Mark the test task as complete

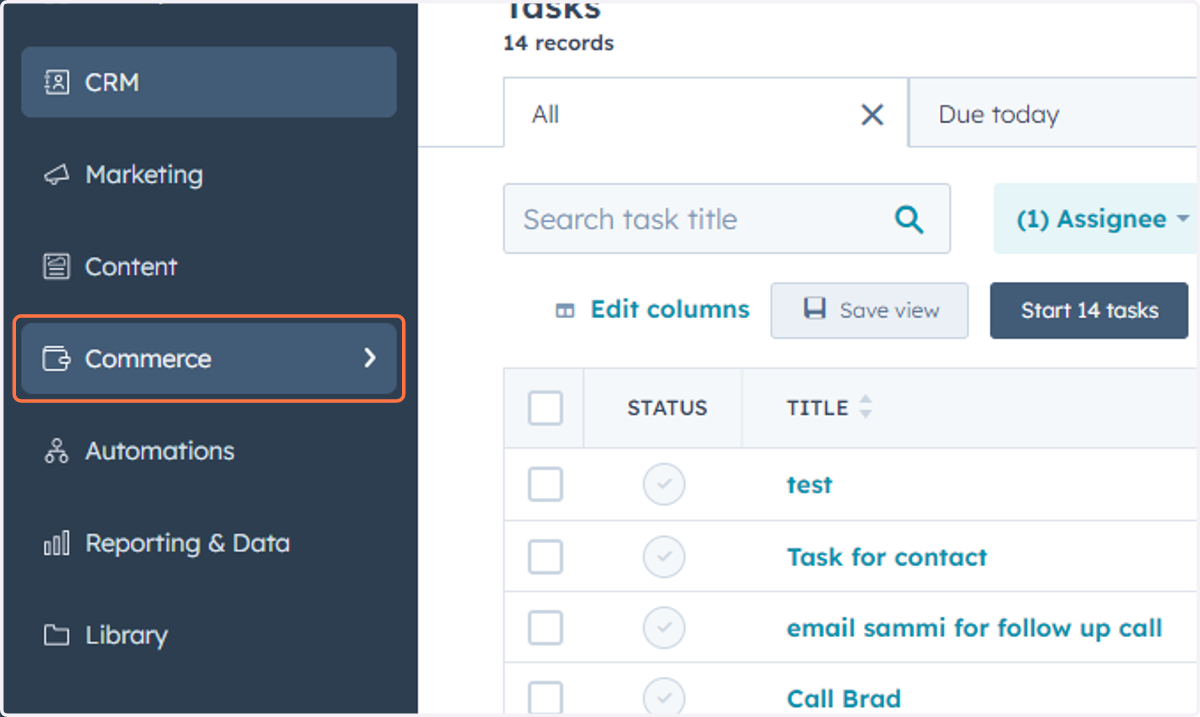(664, 485)
